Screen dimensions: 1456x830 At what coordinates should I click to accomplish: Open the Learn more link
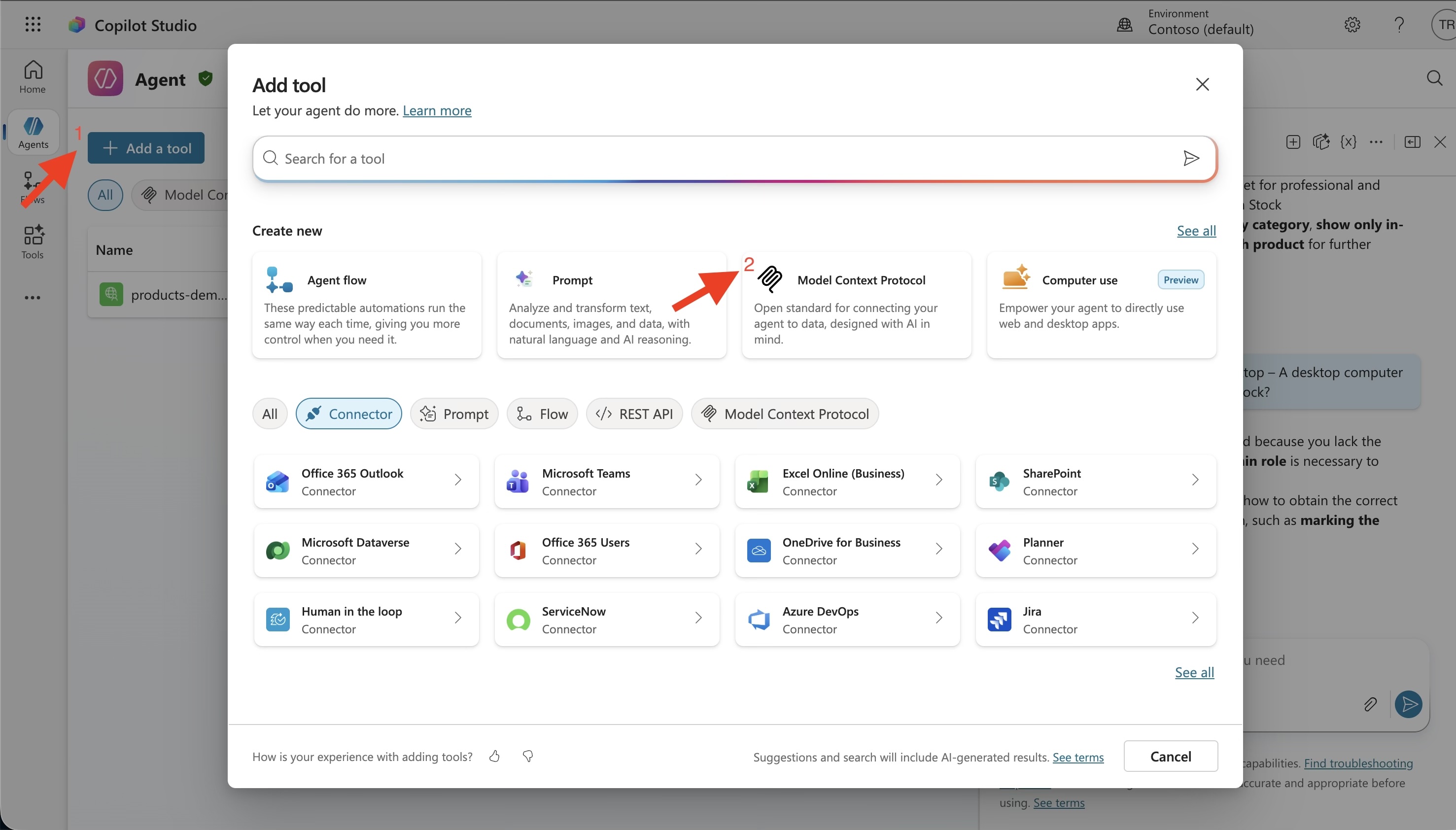coord(437,110)
